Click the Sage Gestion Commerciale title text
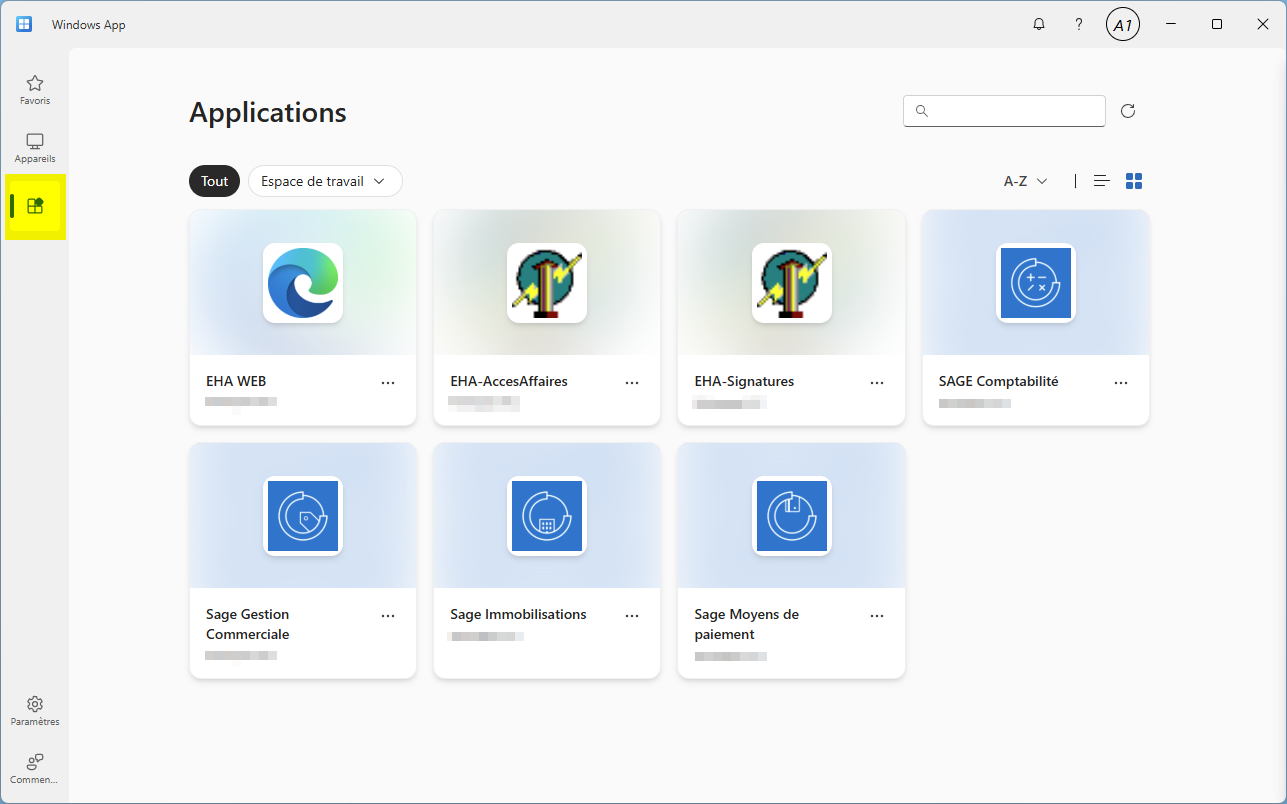The width and height of the screenshot is (1287, 804). click(248, 624)
